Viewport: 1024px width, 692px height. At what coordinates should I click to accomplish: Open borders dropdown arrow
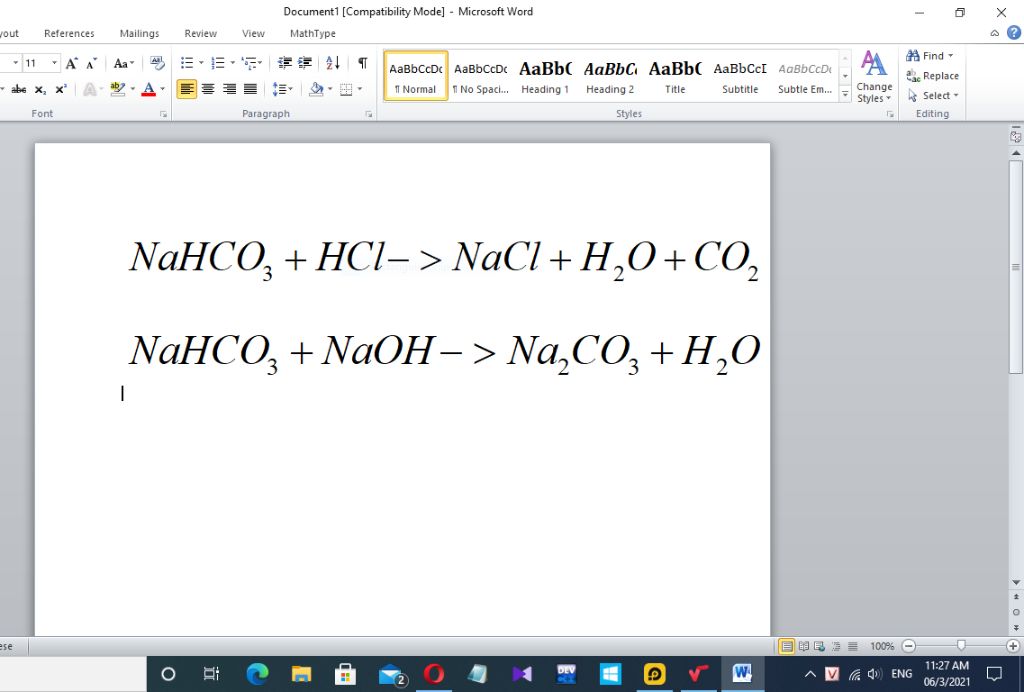(360, 89)
